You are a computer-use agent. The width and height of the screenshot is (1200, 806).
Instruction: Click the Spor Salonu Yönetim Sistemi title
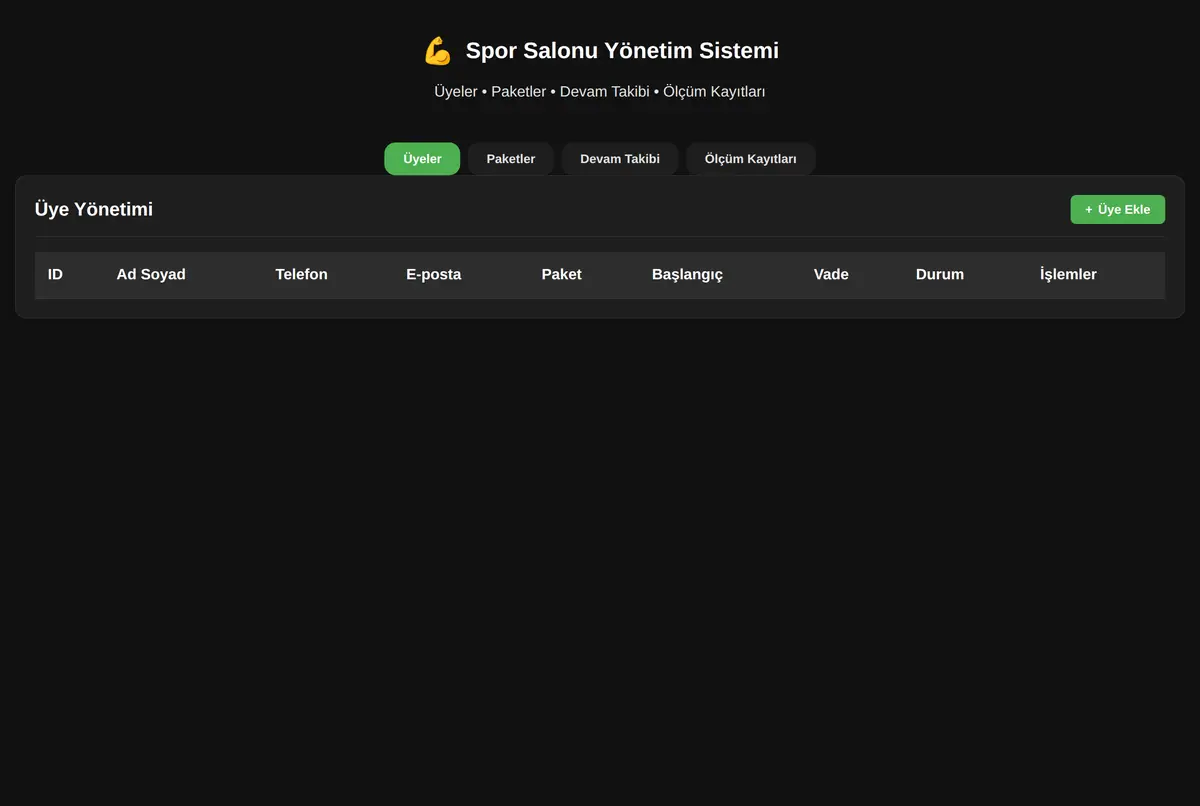tap(622, 51)
